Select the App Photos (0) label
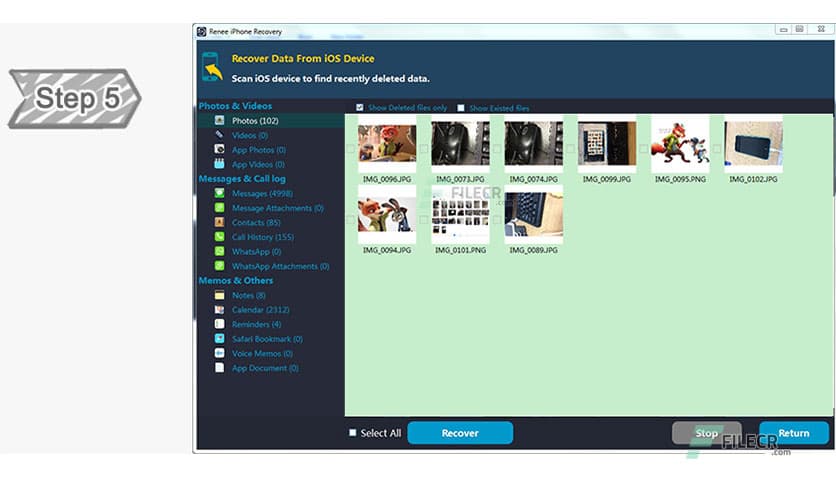The height and width of the screenshot is (484, 836). [x=259, y=150]
